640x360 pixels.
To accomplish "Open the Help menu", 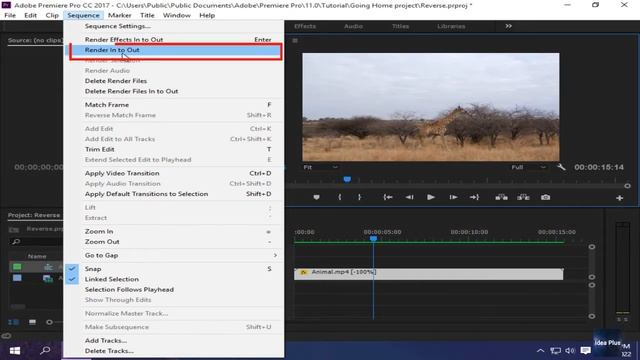I will tap(207, 15).
